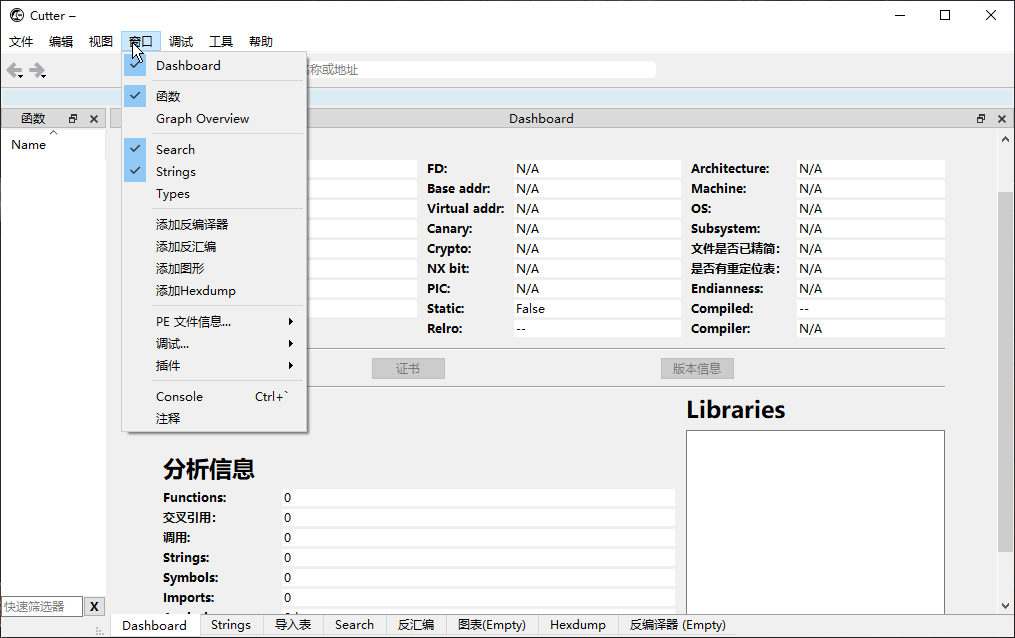
Task: Click the 证书 button
Action: point(408,368)
